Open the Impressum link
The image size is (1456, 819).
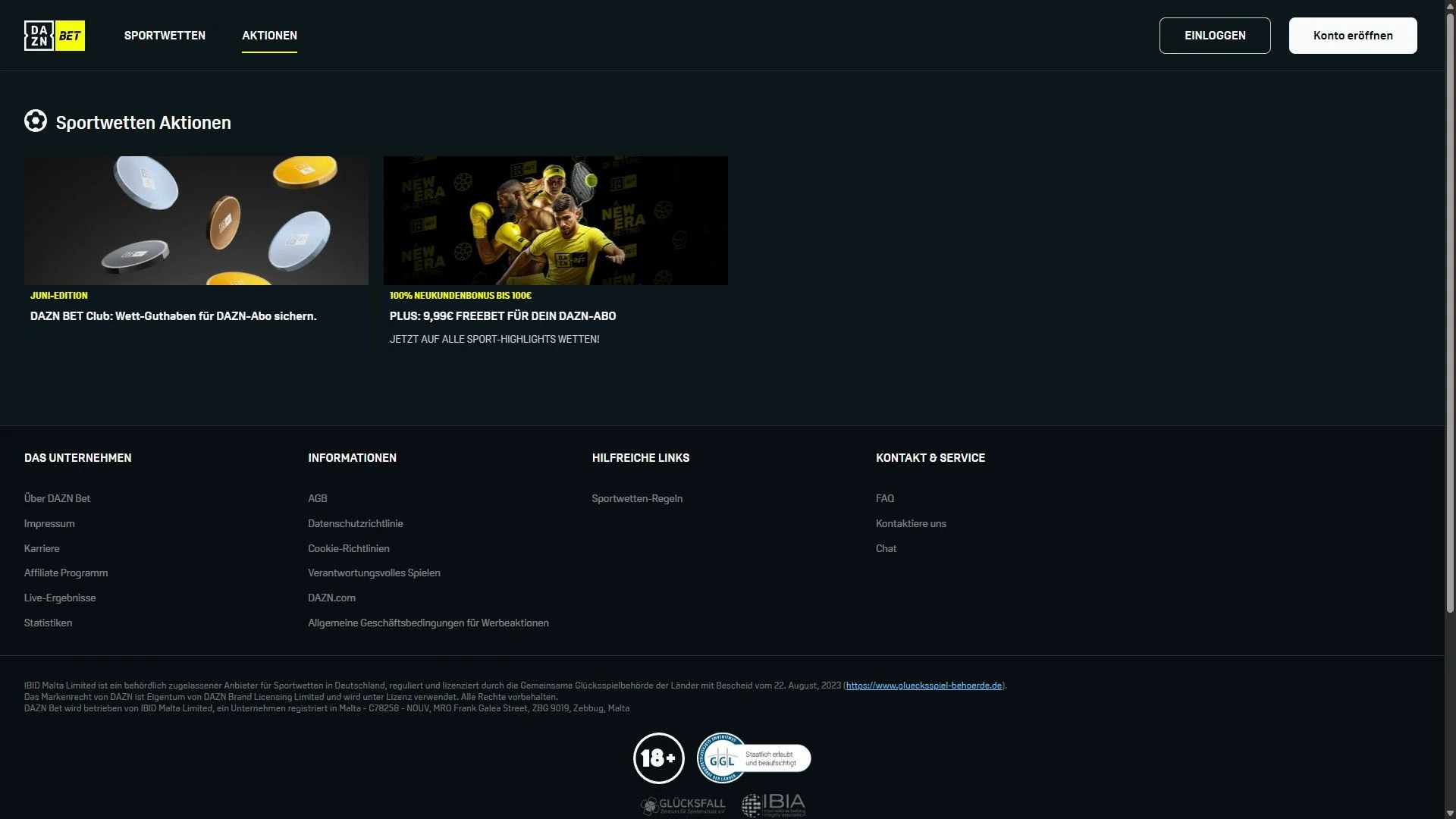point(49,524)
